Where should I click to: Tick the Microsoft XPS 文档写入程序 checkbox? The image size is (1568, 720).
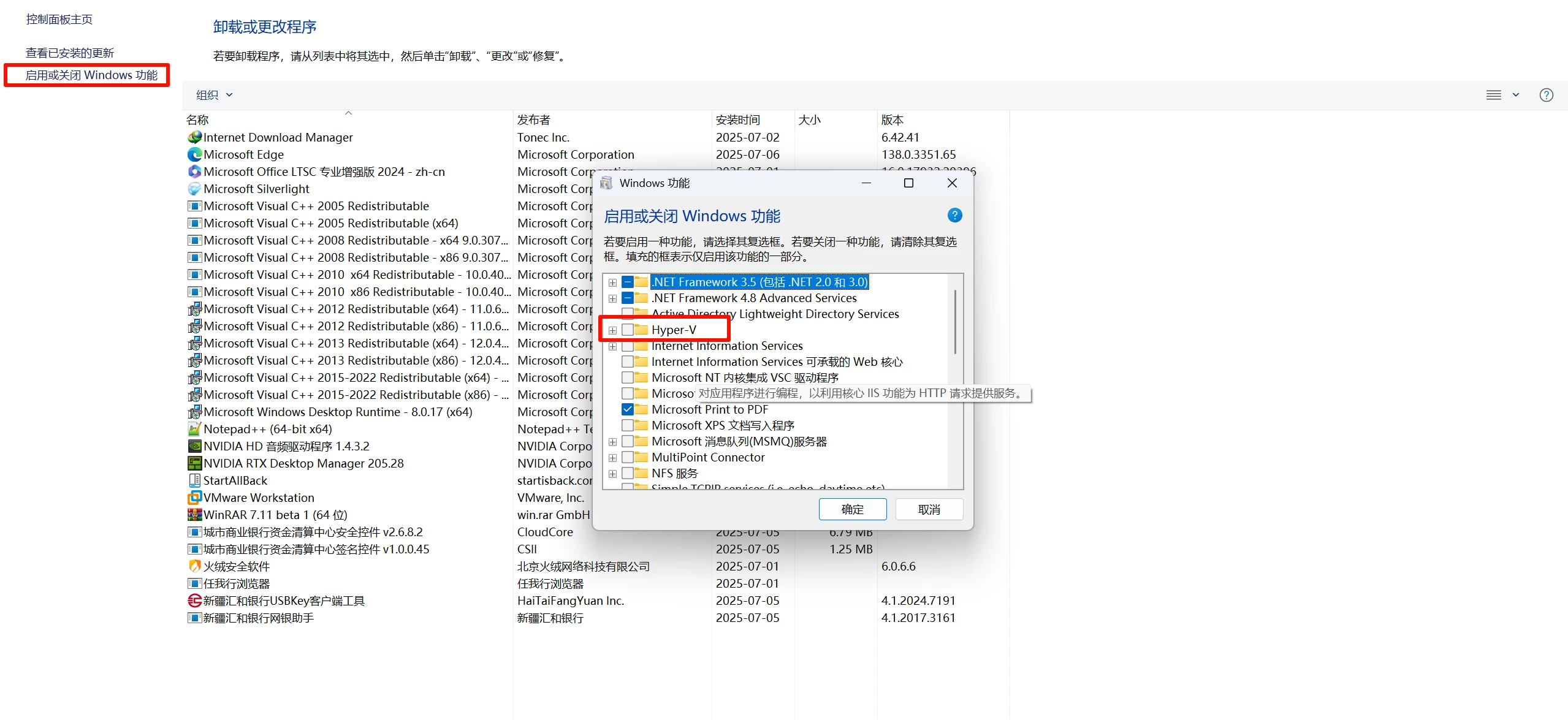[628, 425]
